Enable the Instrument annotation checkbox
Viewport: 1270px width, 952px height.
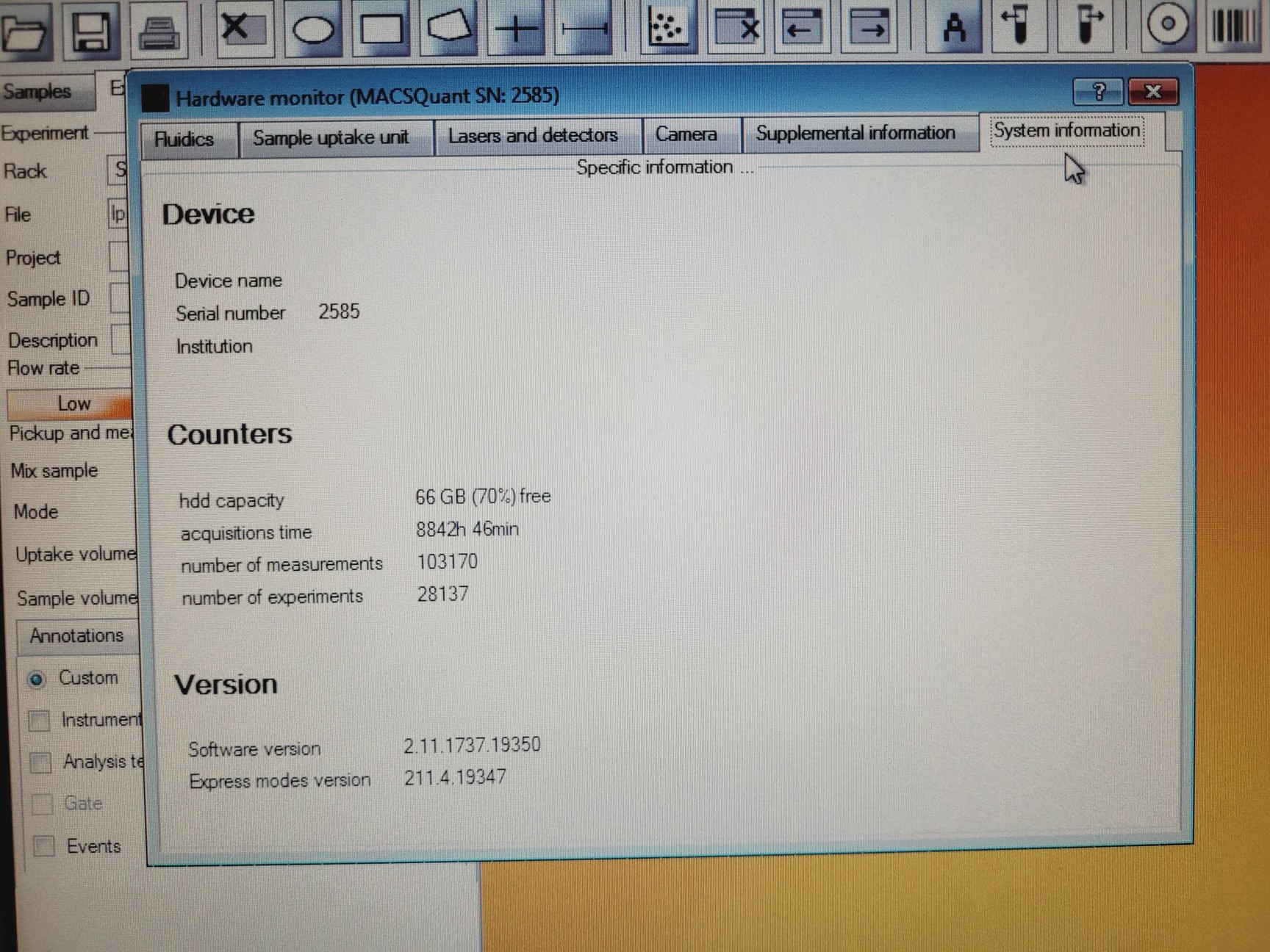(x=39, y=721)
